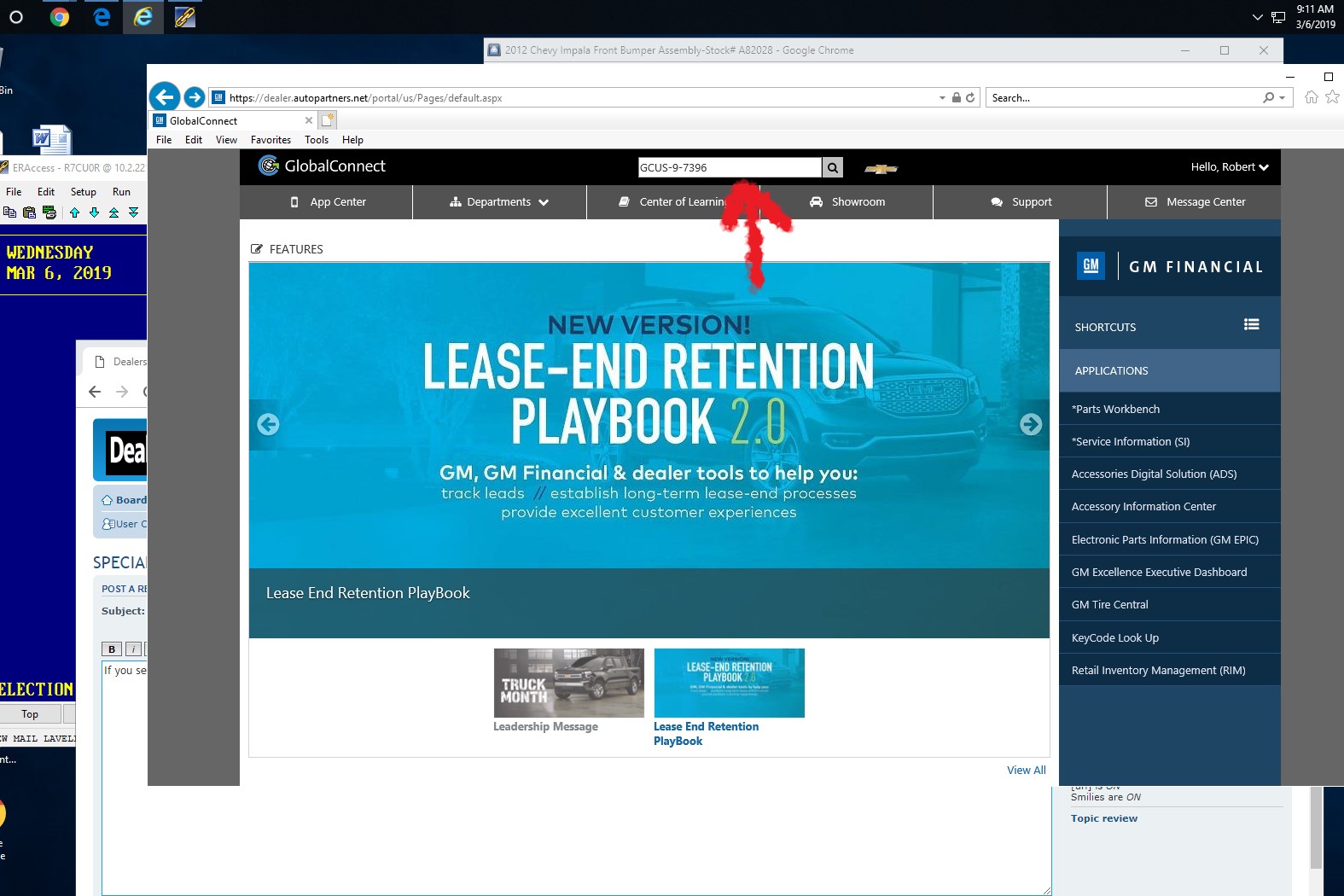This screenshot has width=1344, height=896.
Task: Click ERAccess single down arrow icon
Action: (94, 212)
